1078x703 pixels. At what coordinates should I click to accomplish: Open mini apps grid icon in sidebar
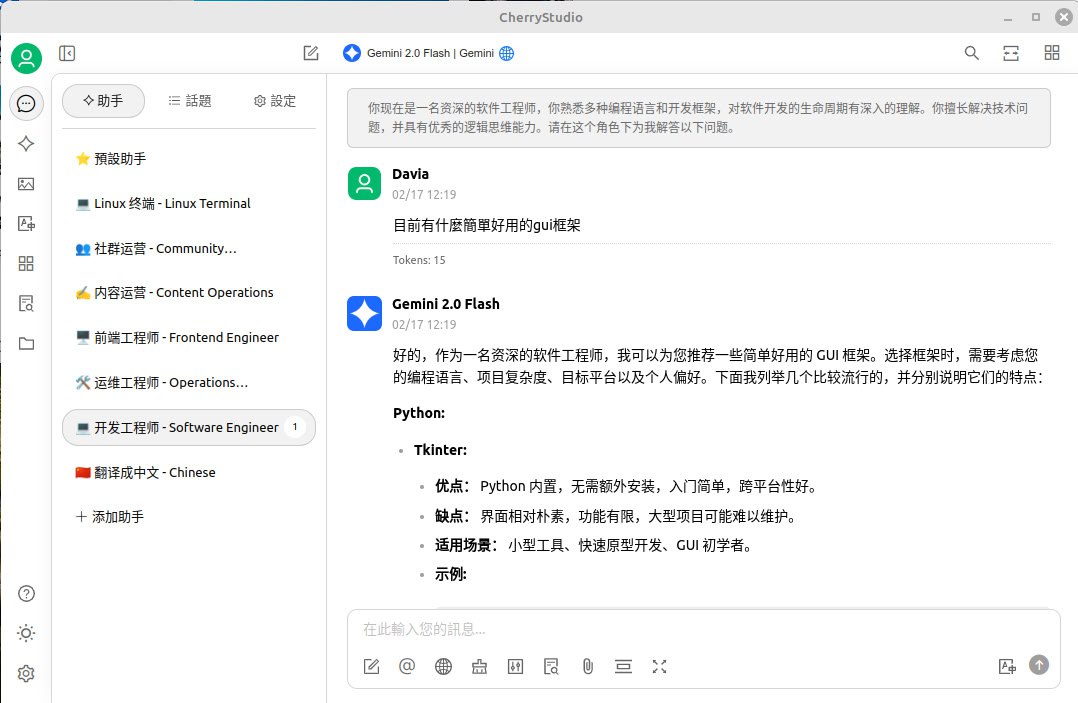[26, 263]
